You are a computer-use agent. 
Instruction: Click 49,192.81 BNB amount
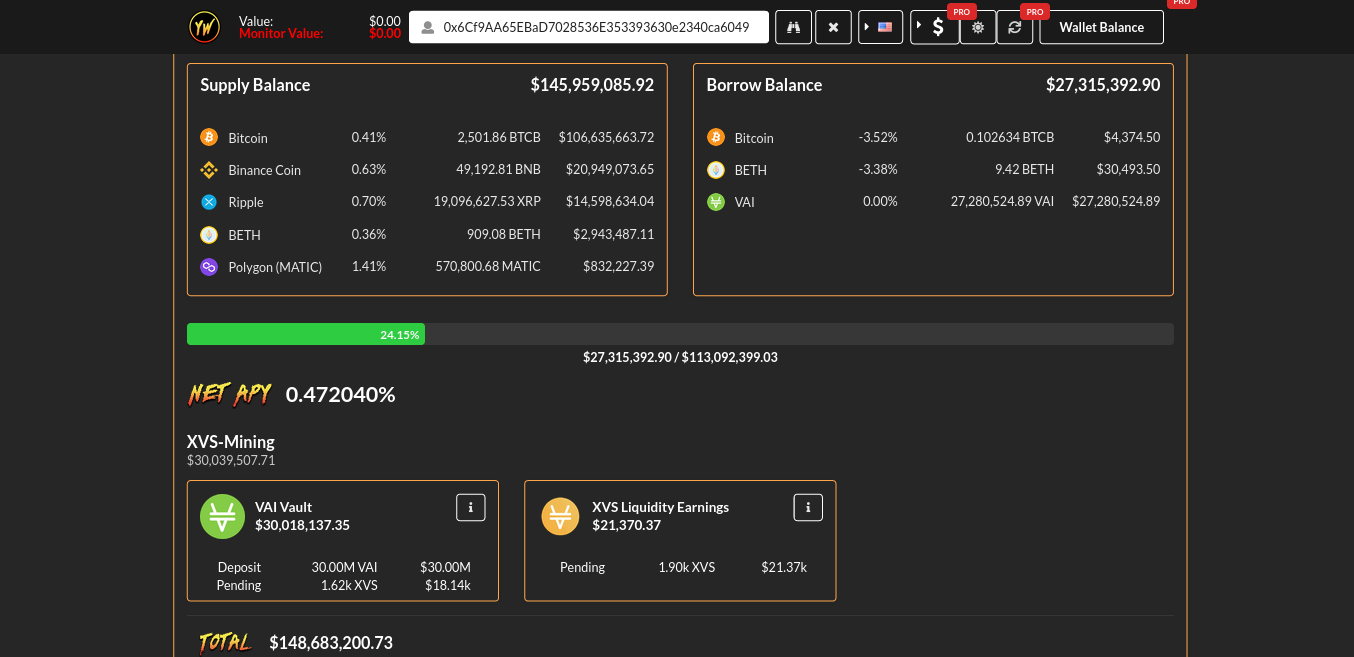coord(499,169)
